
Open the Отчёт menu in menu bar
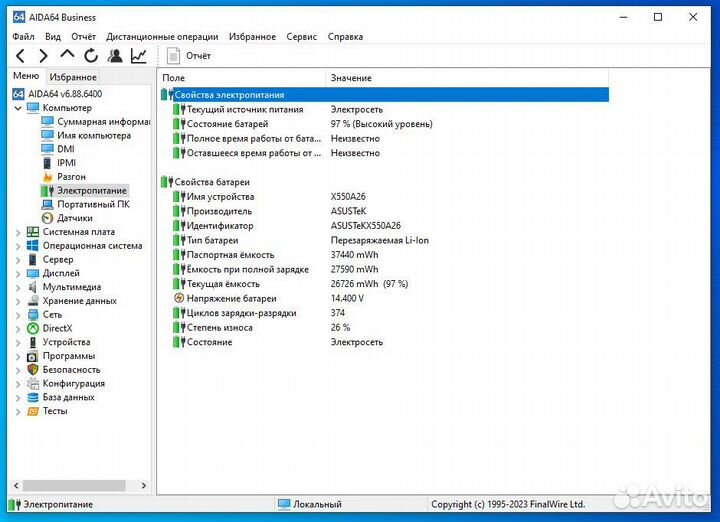(x=83, y=36)
